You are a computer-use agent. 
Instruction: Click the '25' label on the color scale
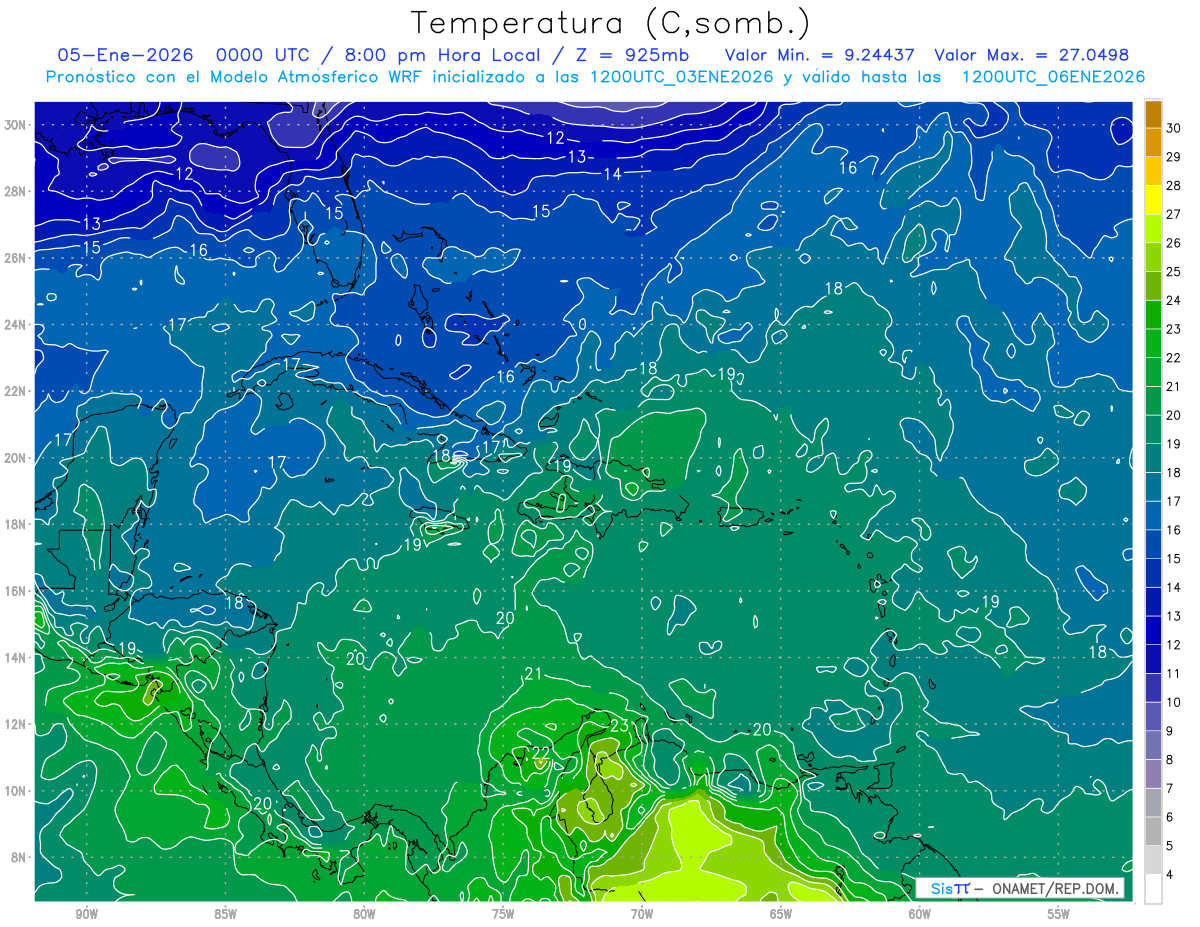tap(1173, 272)
